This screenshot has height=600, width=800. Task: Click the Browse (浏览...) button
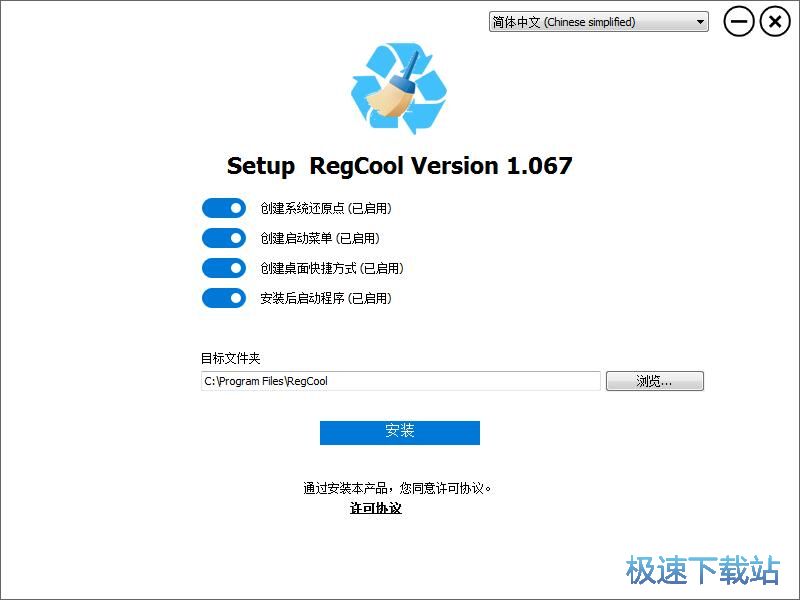point(655,381)
